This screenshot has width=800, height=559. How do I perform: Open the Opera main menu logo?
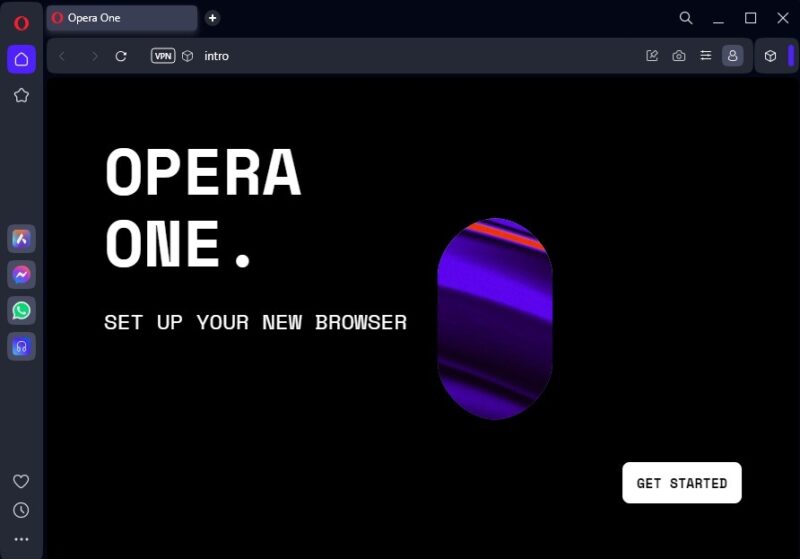[21, 23]
